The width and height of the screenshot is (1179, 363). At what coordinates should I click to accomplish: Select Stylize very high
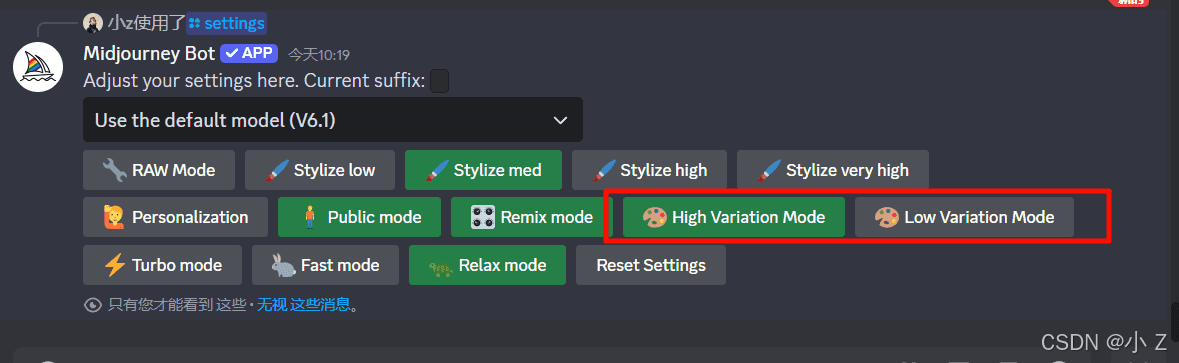tap(832, 170)
